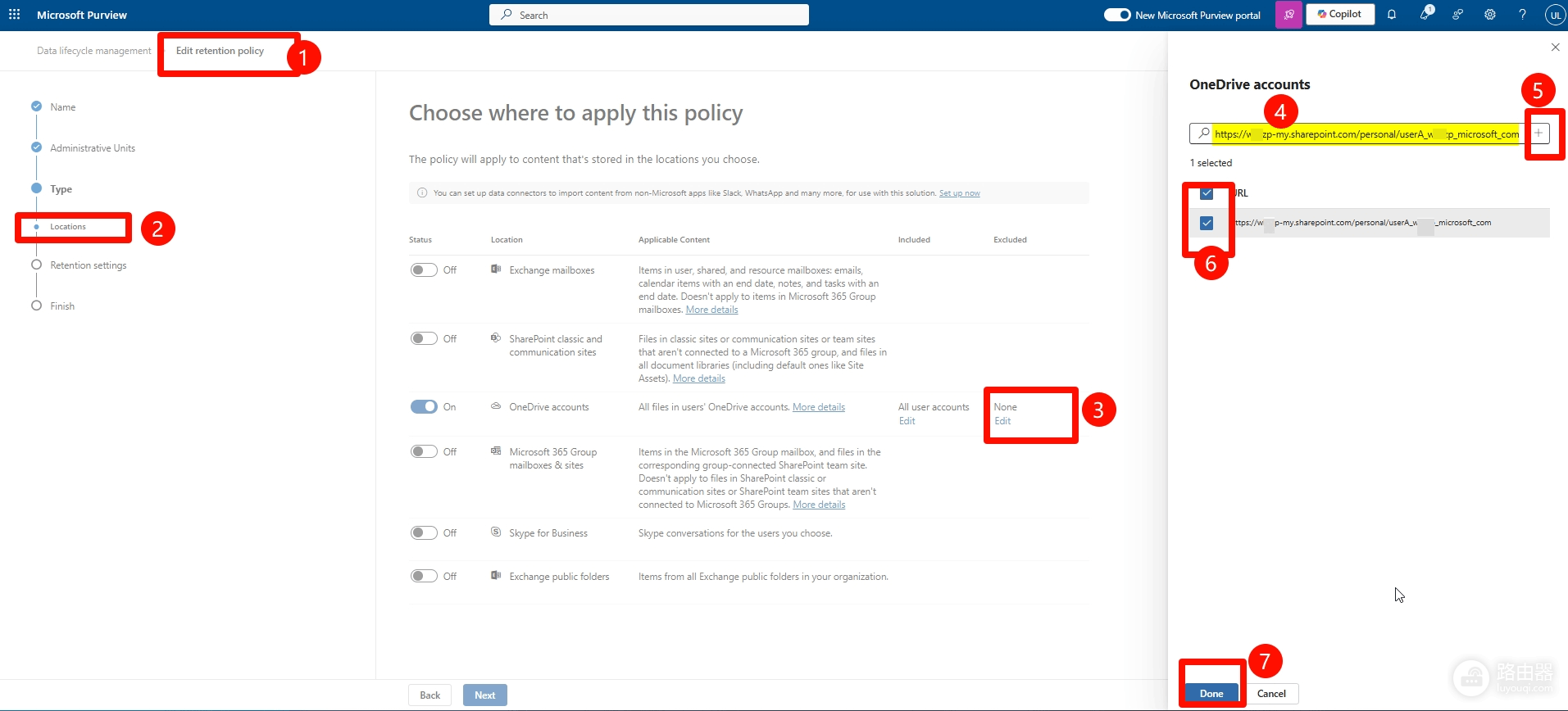Open the help question mark
Image resolution: width=1568 pixels, height=711 pixels.
(x=1522, y=15)
